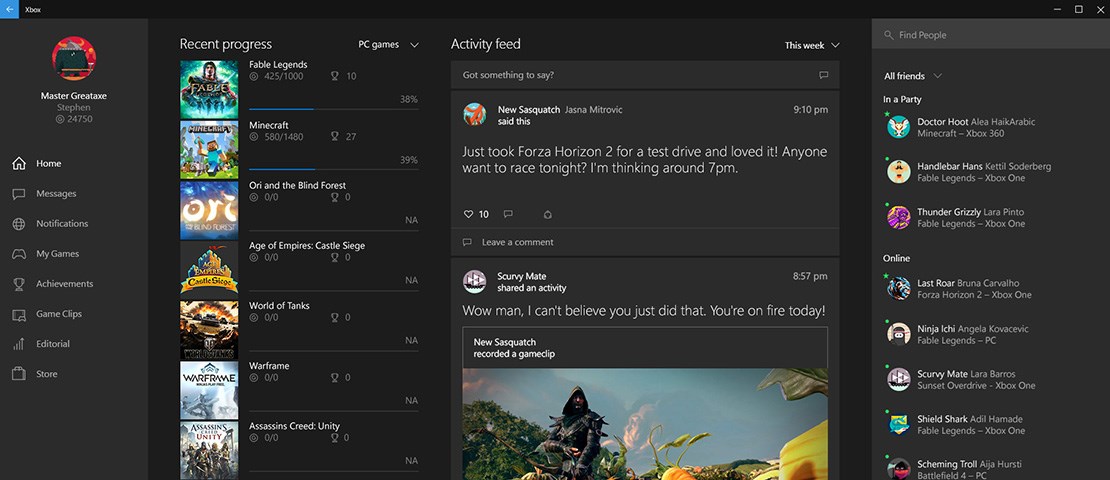Image resolution: width=1110 pixels, height=480 pixels.
Task: Click the Master Greataxe profile avatar
Action: 74,58
